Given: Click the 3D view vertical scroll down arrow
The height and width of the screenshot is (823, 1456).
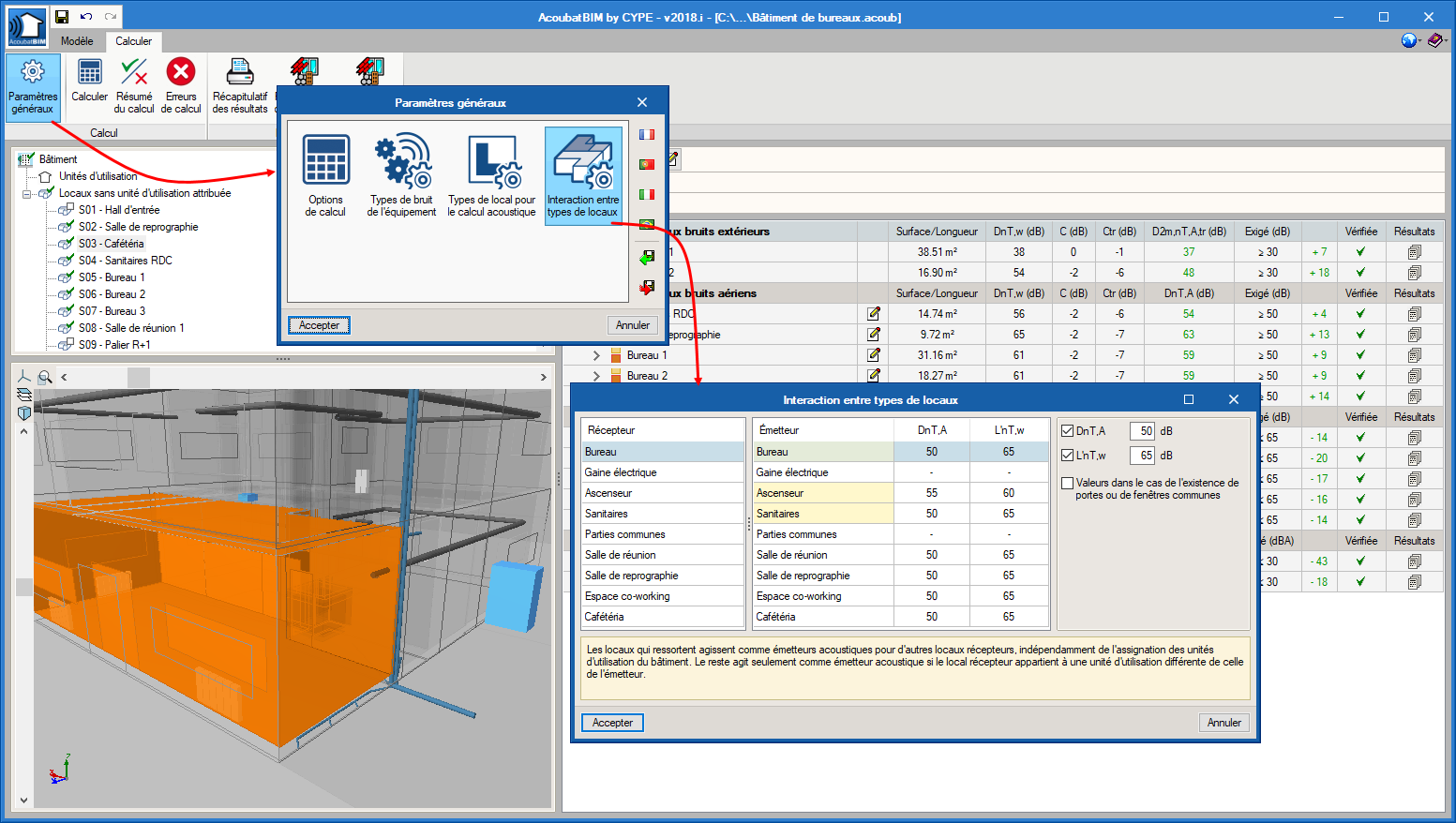Looking at the screenshot, I should coord(24,801).
